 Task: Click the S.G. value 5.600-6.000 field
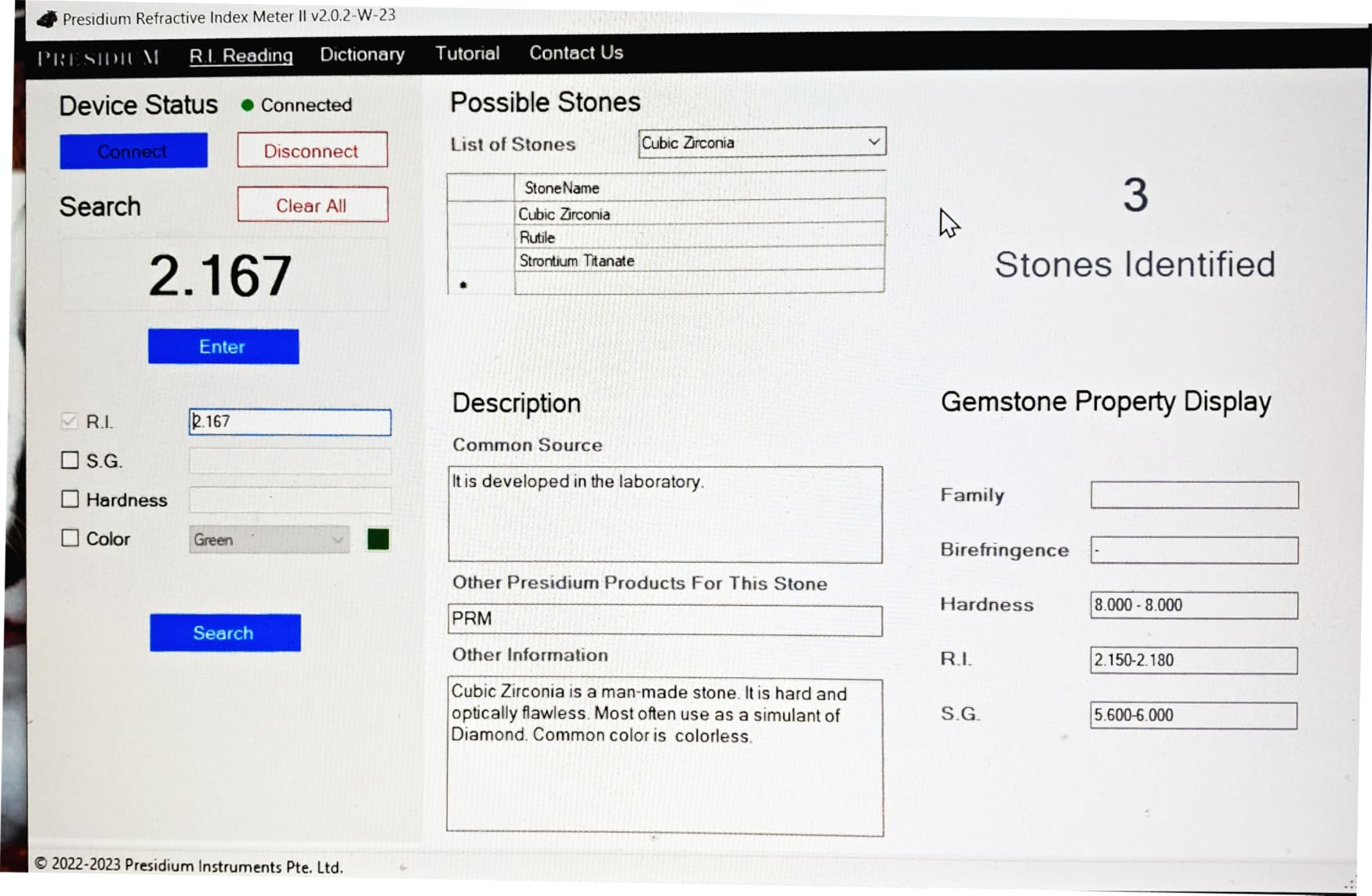pos(1194,715)
